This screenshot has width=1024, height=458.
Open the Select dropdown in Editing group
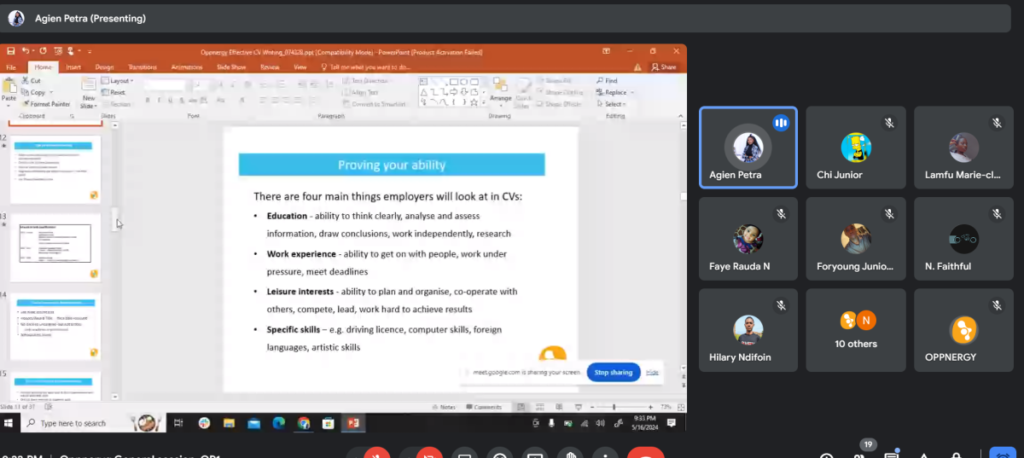(x=611, y=104)
